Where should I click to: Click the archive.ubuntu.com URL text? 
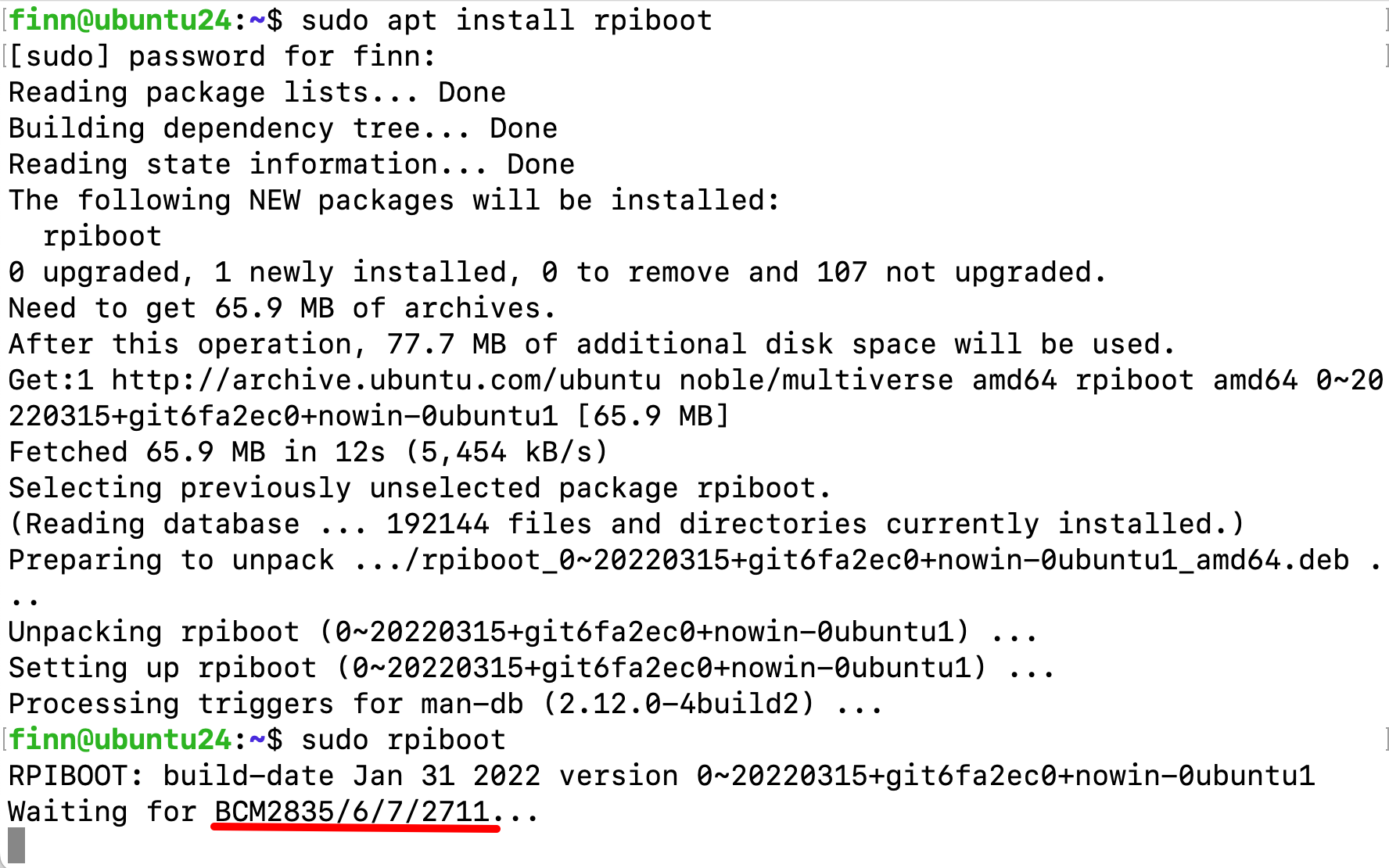click(x=386, y=380)
